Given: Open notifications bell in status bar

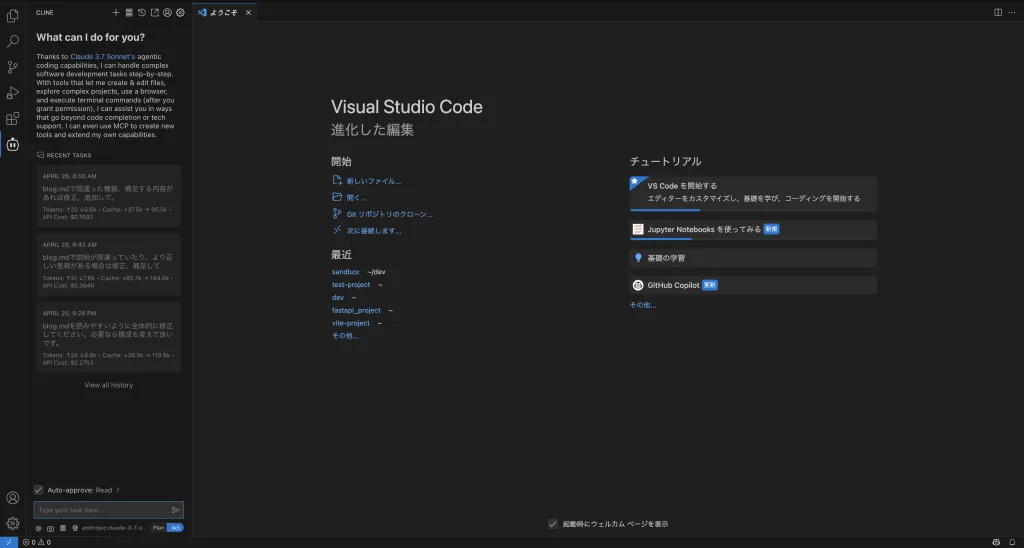Looking at the screenshot, I should [1012, 542].
